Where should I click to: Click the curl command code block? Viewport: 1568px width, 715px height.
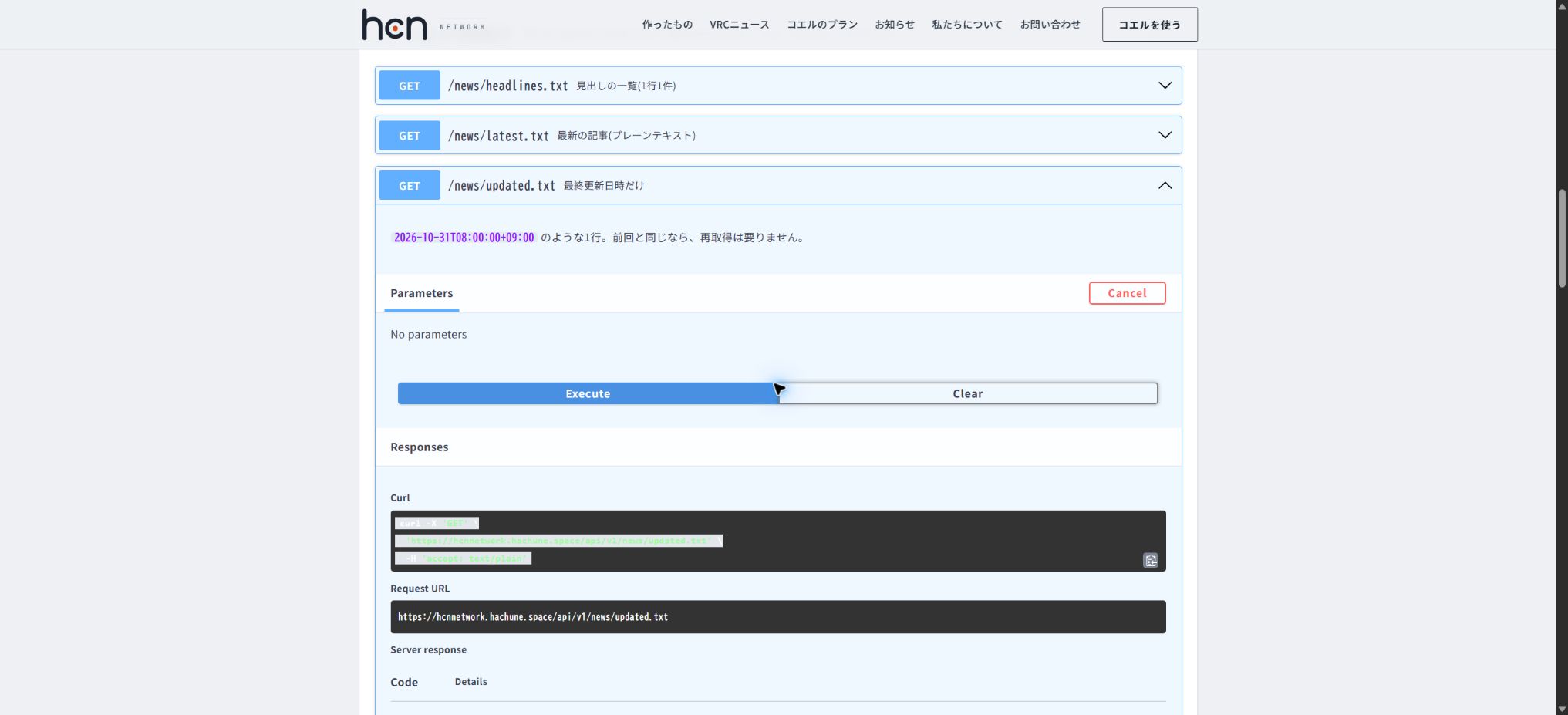[777, 541]
